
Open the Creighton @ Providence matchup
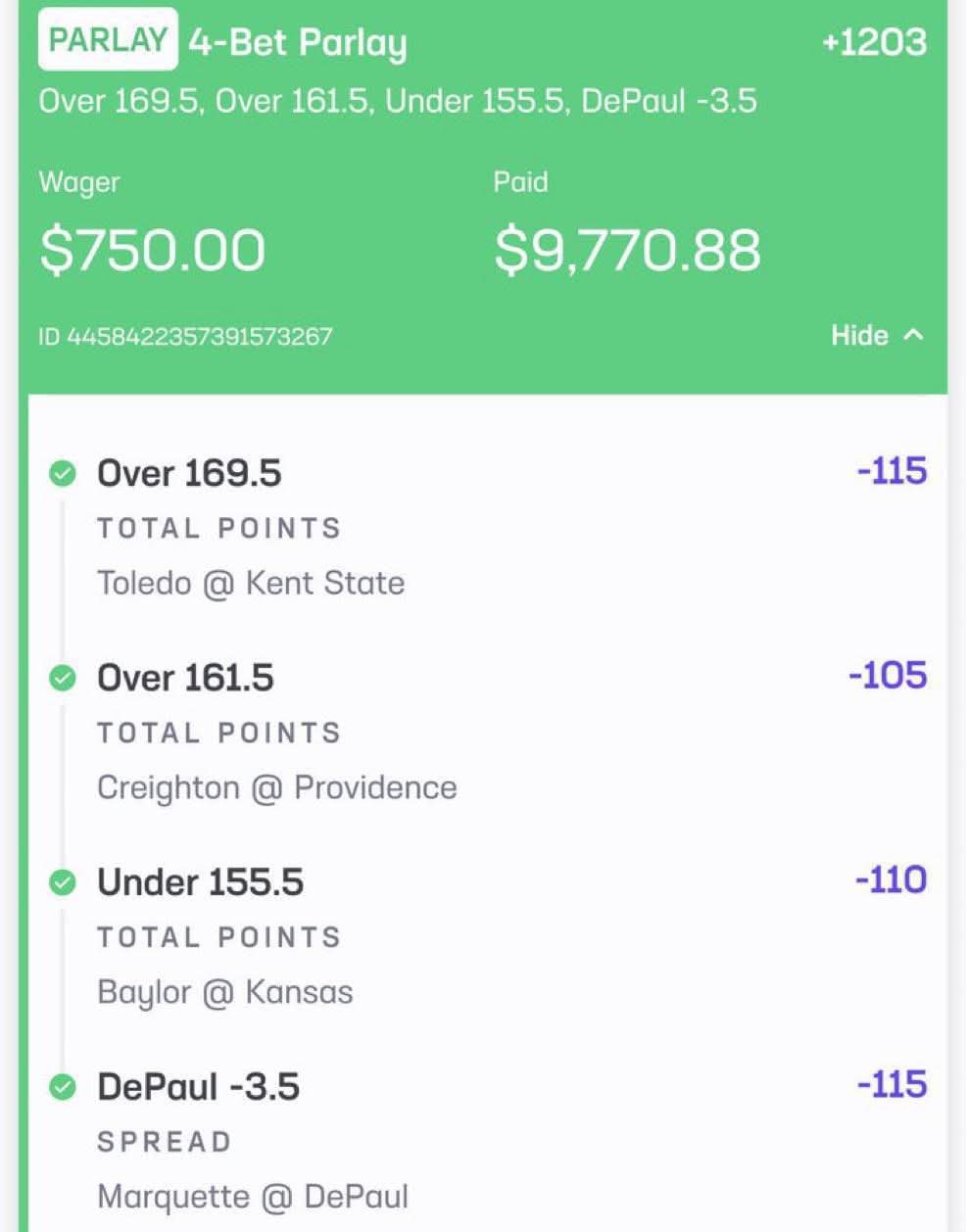point(277,787)
